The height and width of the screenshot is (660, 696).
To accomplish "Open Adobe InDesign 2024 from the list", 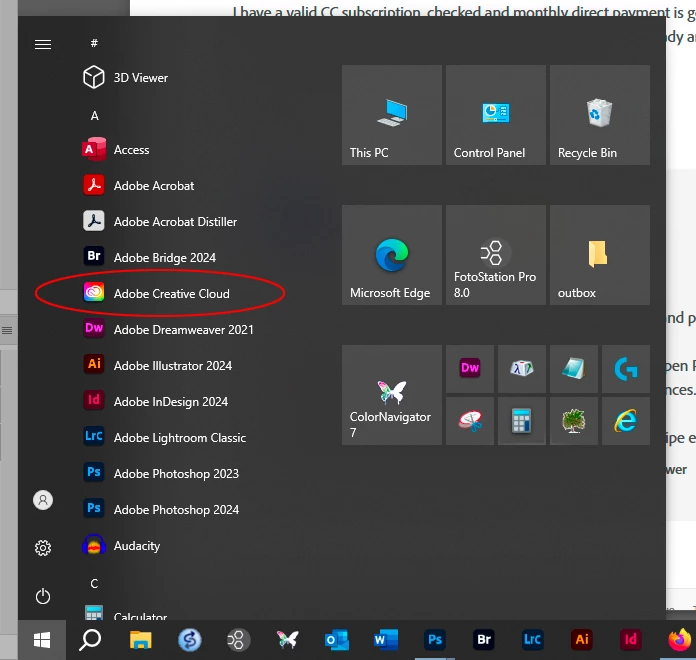I will click(155, 401).
